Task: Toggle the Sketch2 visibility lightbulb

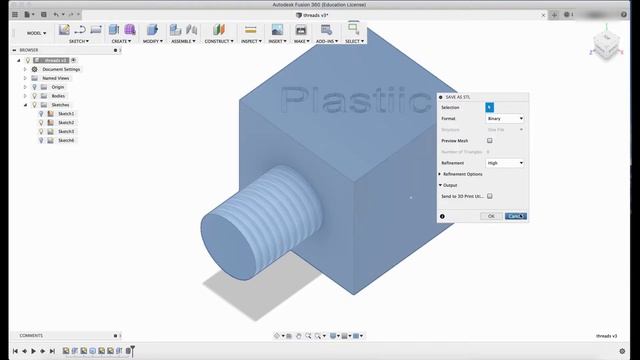Action: tap(41, 122)
